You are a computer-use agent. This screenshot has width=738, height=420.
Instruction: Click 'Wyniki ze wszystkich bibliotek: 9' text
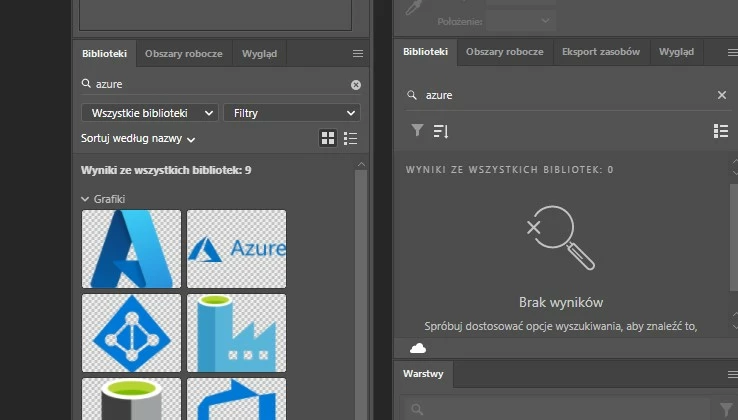(166, 170)
